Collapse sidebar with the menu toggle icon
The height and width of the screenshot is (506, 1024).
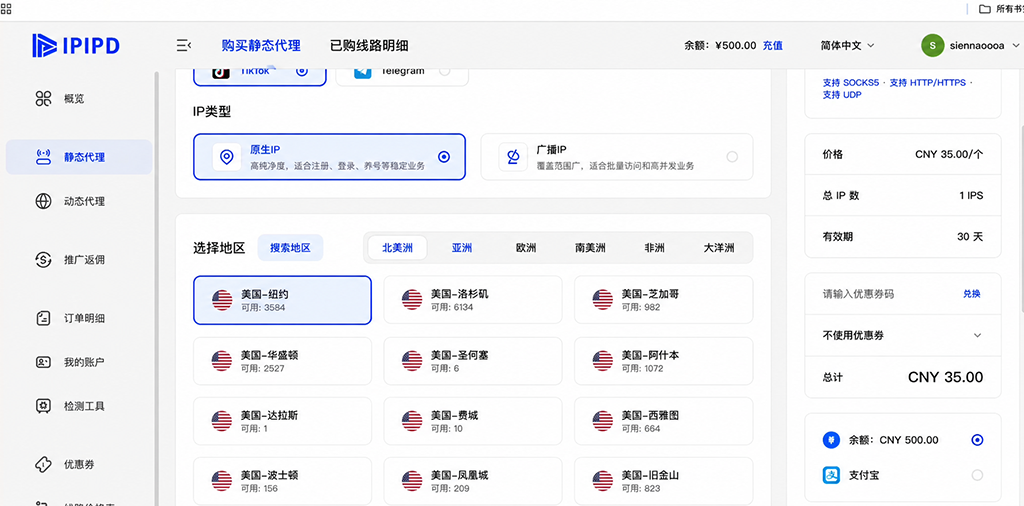click(x=184, y=46)
